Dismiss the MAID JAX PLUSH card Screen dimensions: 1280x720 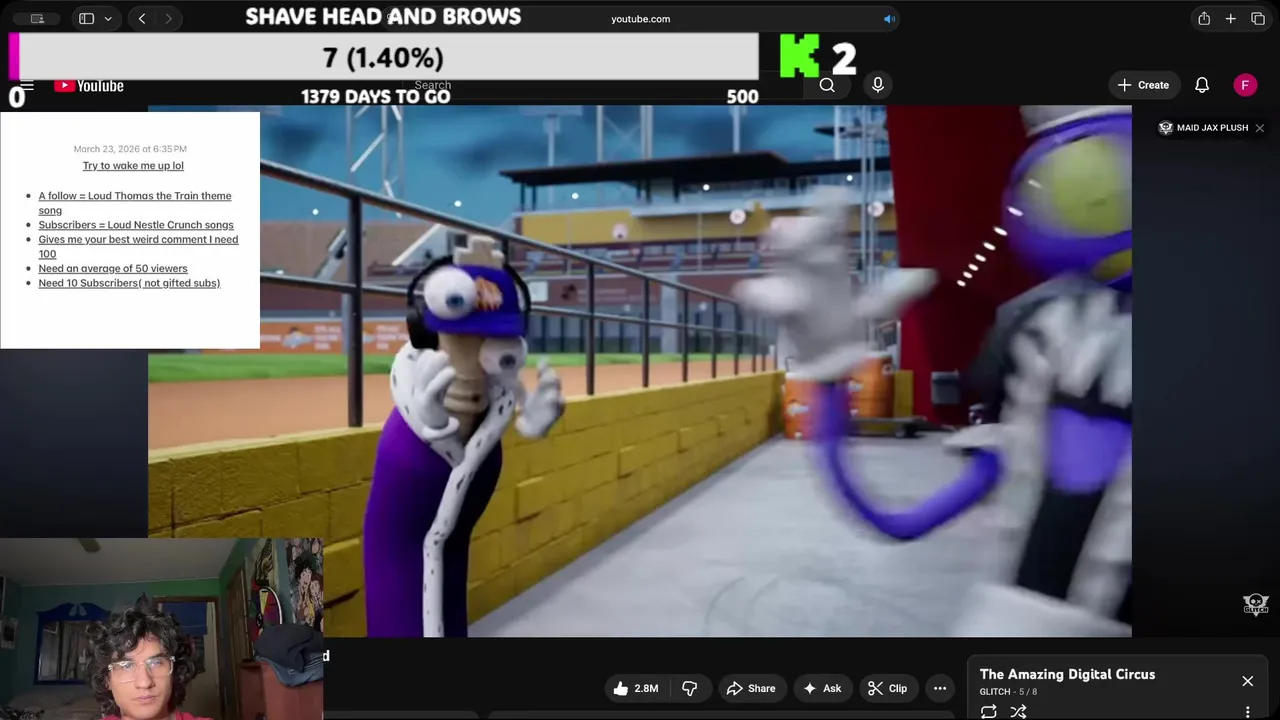pos(1260,128)
